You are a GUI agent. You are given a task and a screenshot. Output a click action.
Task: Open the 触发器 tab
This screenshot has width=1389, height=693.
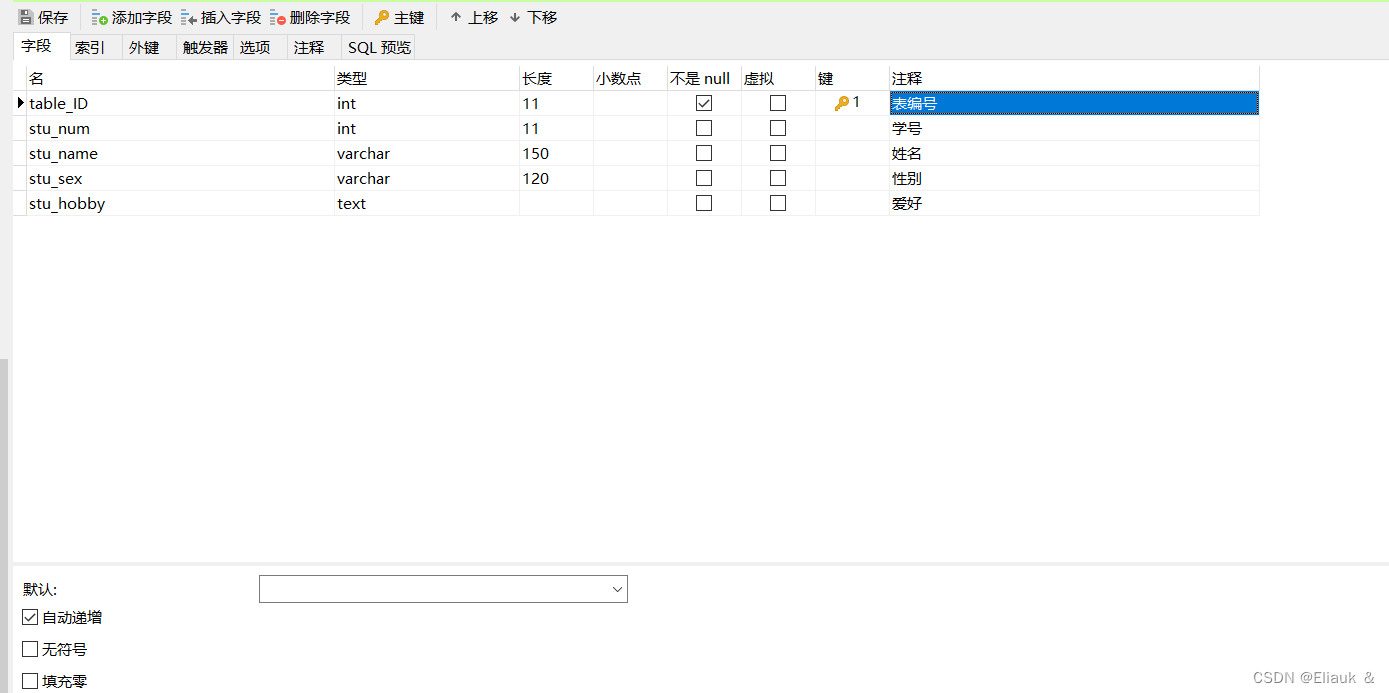(x=204, y=46)
